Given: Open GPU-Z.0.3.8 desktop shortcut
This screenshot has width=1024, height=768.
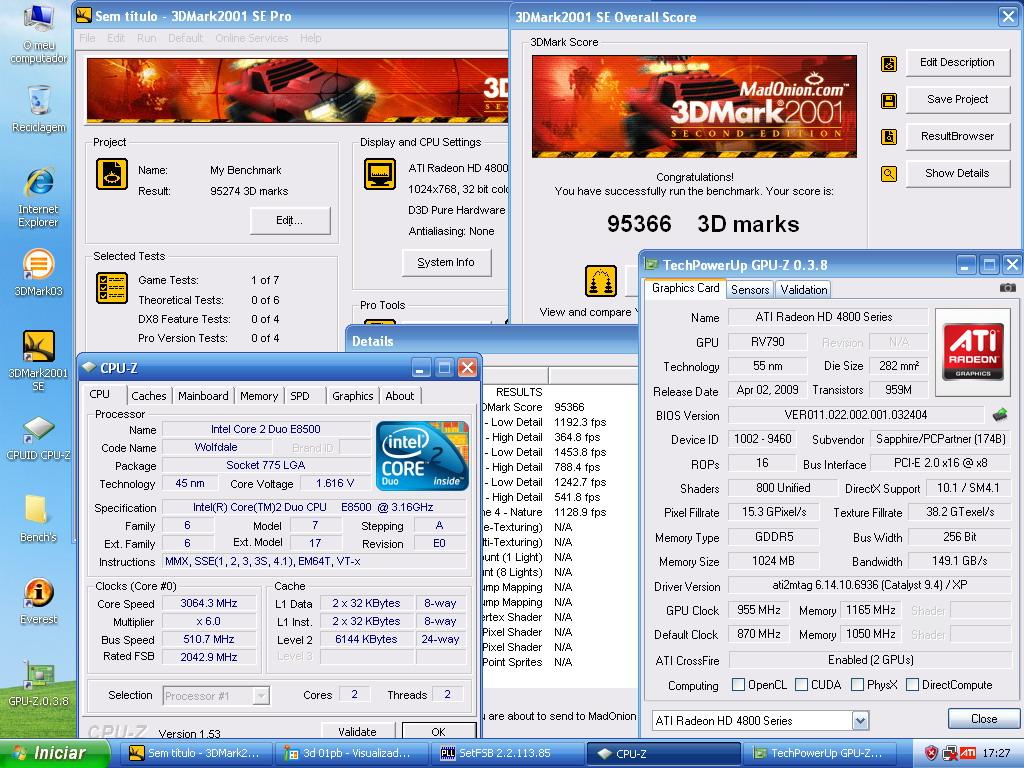Looking at the screenshot, I should click(39, 684).
